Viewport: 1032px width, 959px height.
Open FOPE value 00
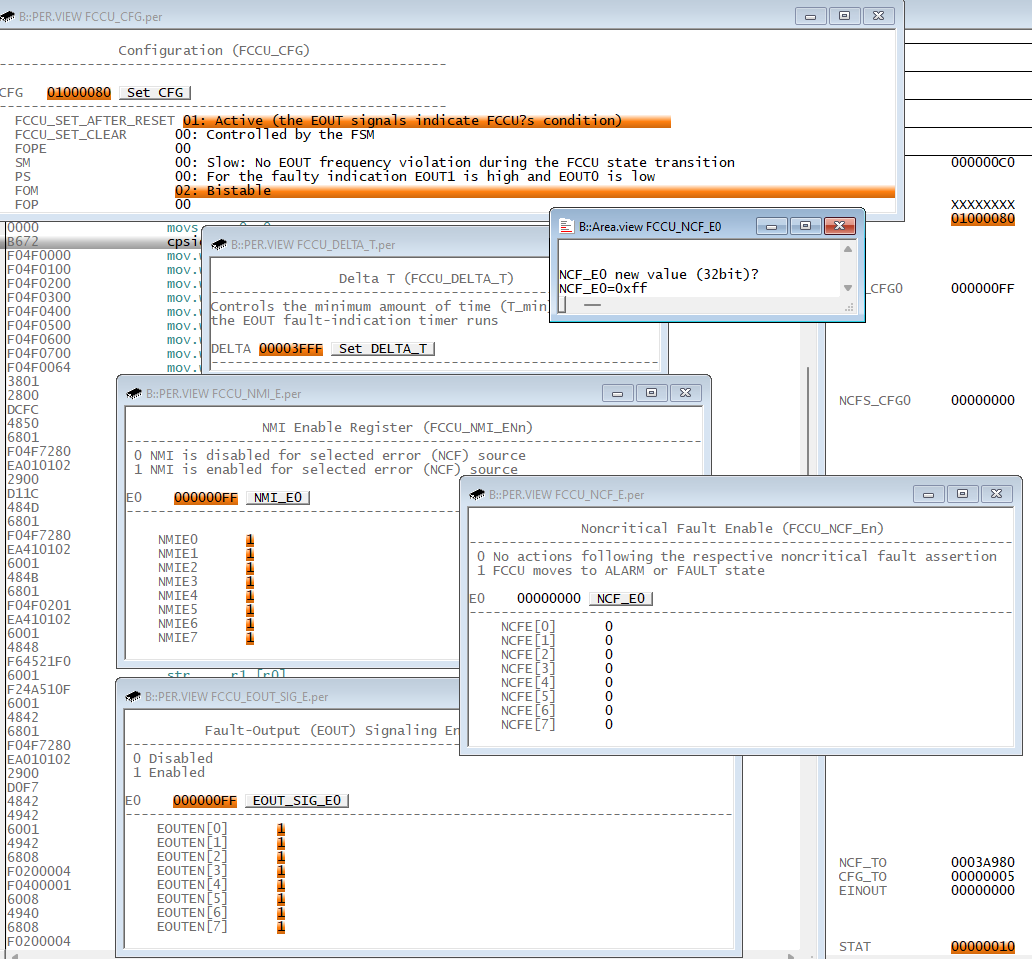click(x=183, y=149)
